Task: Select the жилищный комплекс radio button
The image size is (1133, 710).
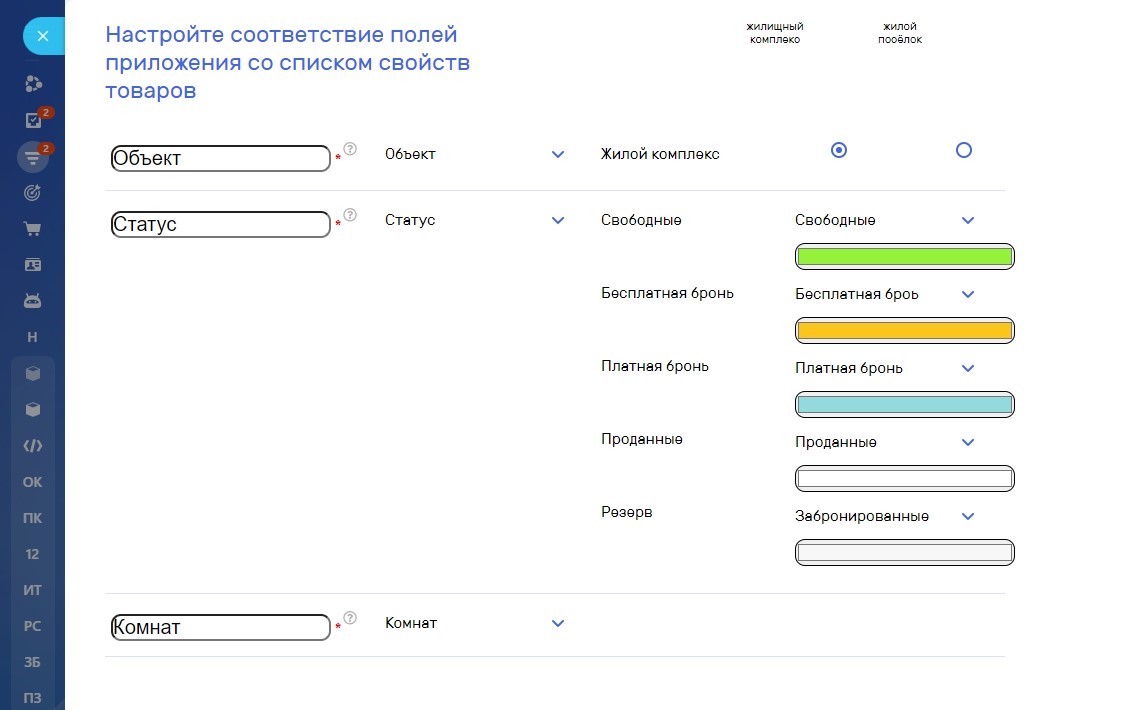Action: point(839,150)
